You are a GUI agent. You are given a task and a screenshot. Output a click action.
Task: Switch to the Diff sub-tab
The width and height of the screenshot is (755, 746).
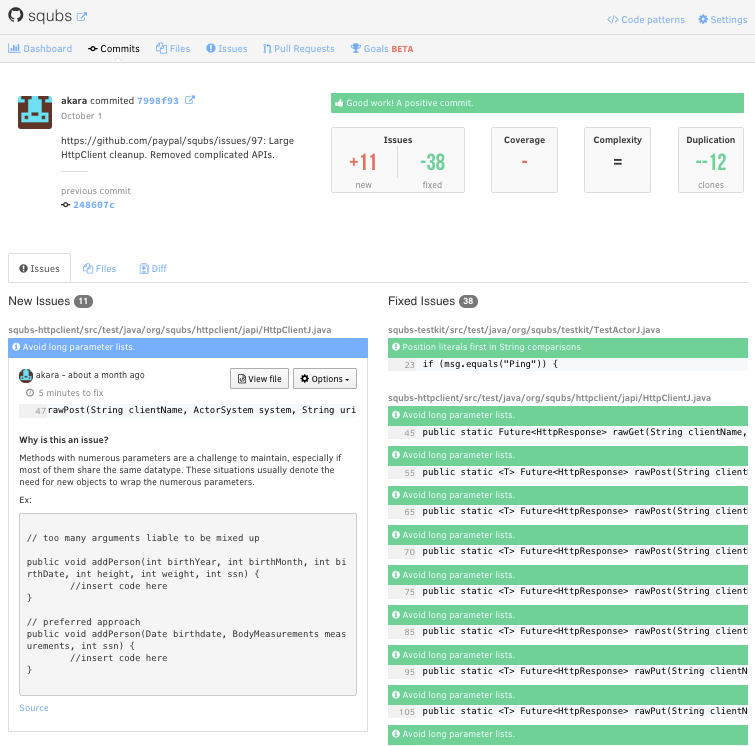153,269
